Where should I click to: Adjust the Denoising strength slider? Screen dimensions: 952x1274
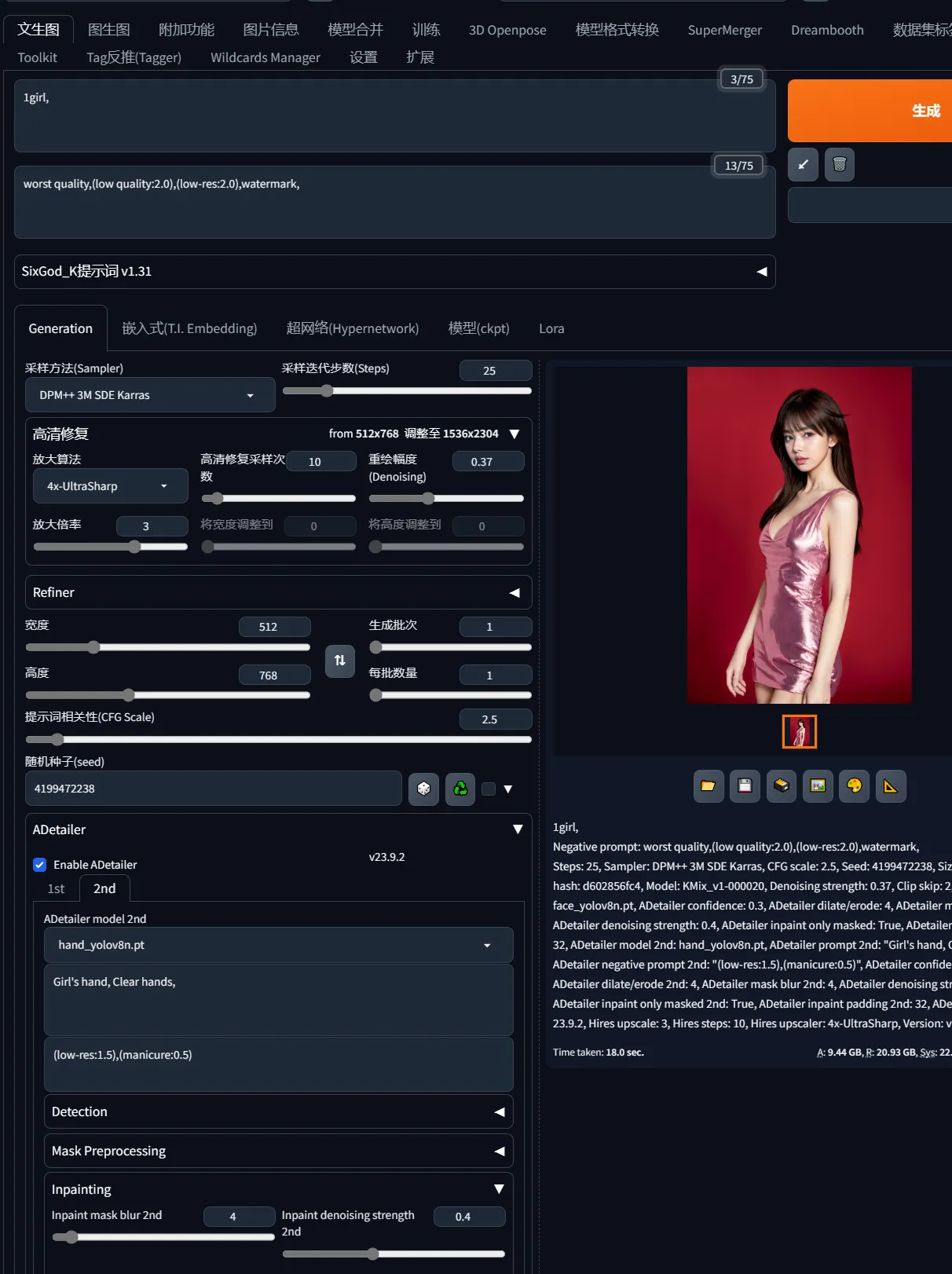(x=446, y=498)
